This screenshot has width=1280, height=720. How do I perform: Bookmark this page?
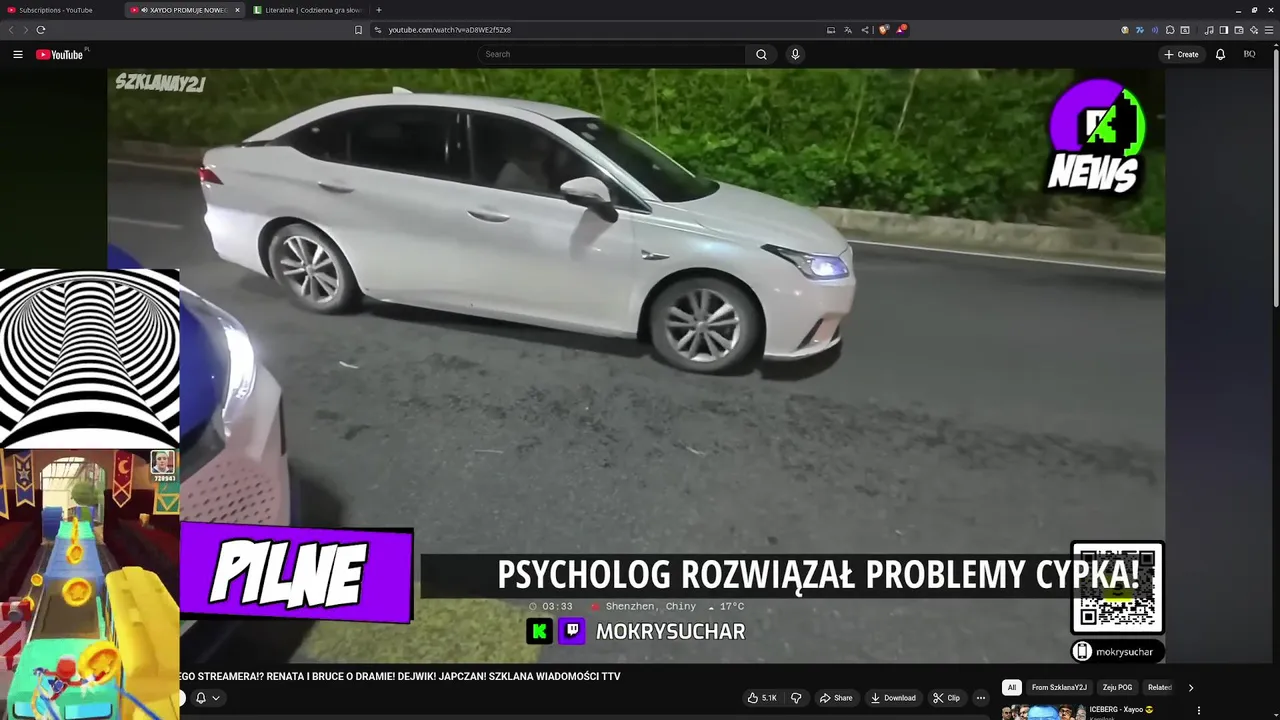pos(358,30)
